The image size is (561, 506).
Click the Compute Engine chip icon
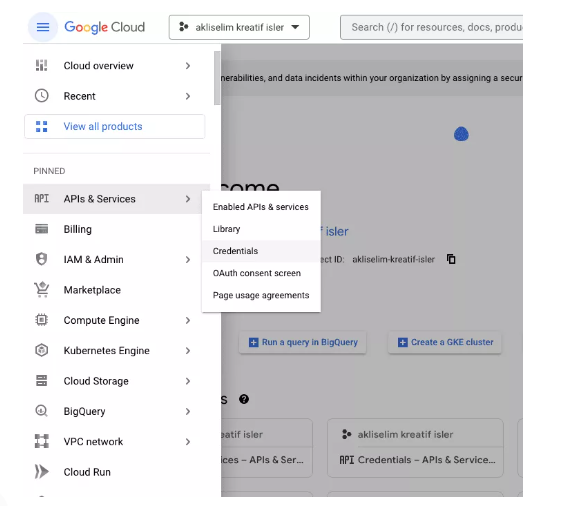pyautogui.click(x=42, y=320)
